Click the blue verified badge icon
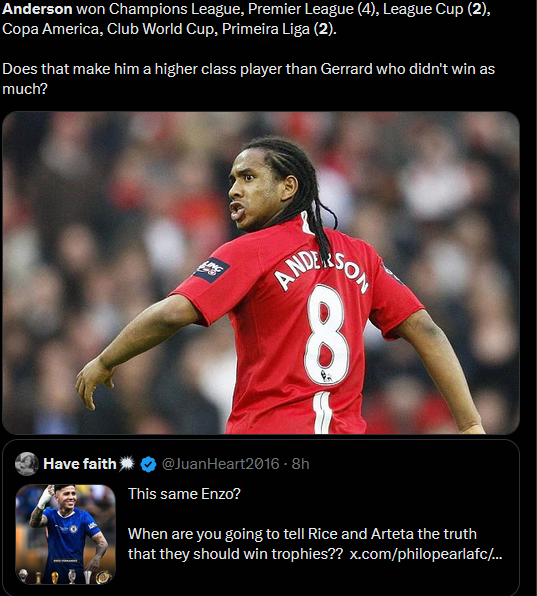Screen dimensions: 537x596 [148, 464]
